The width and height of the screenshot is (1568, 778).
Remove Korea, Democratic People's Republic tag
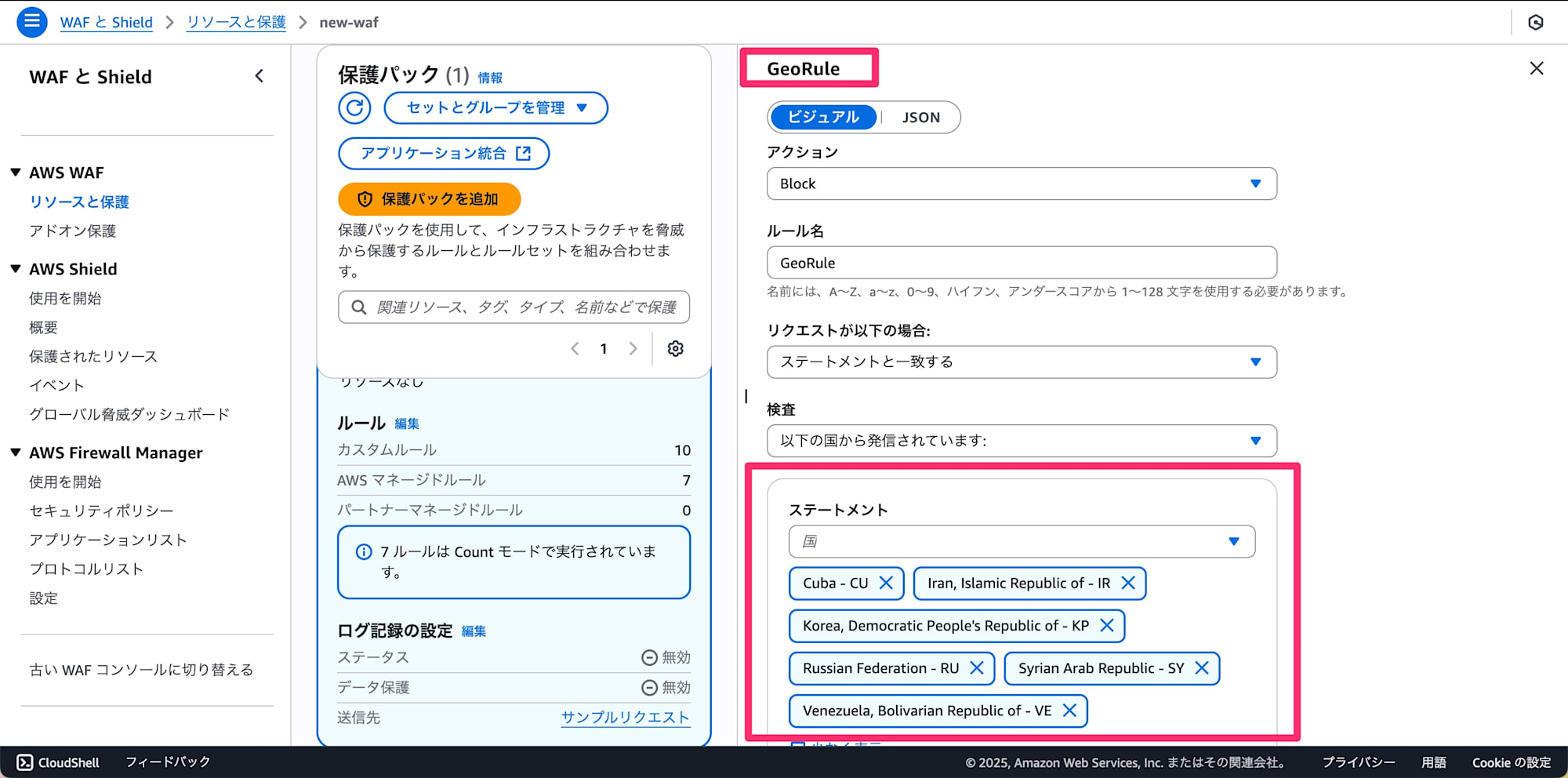1107,625
